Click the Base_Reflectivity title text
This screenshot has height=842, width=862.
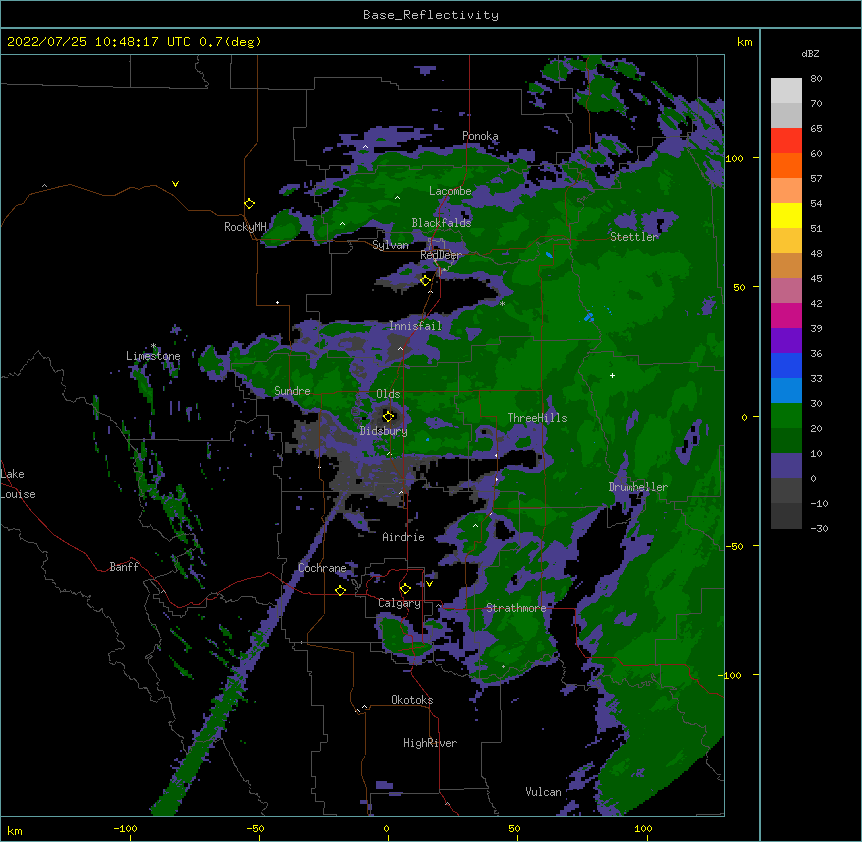pos(431,15)
